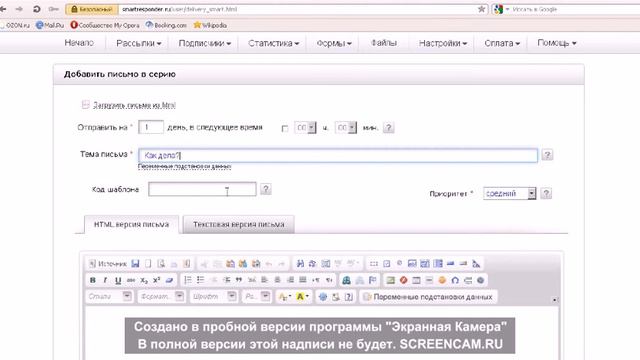Click the About editor question icon

[x=349, y=297]
